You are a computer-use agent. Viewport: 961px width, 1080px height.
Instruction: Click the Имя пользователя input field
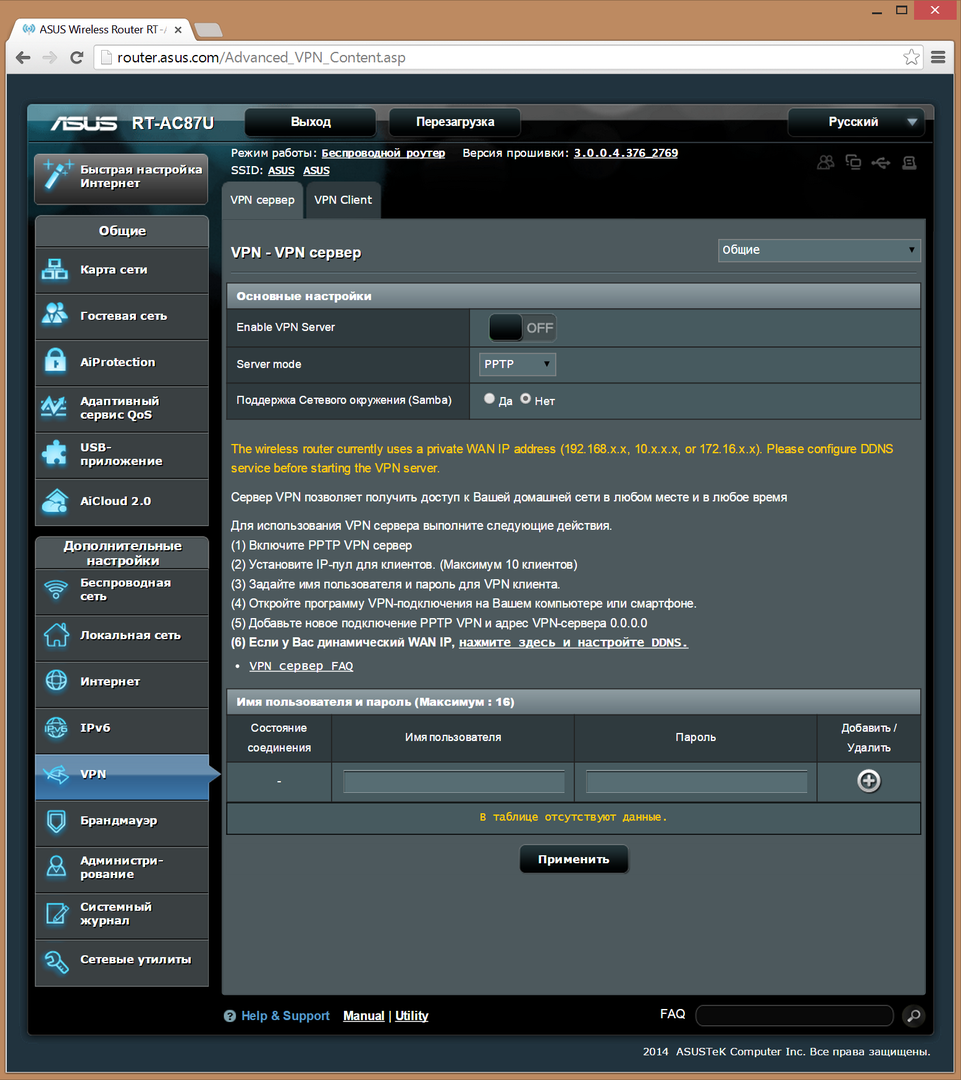(453, 782)
